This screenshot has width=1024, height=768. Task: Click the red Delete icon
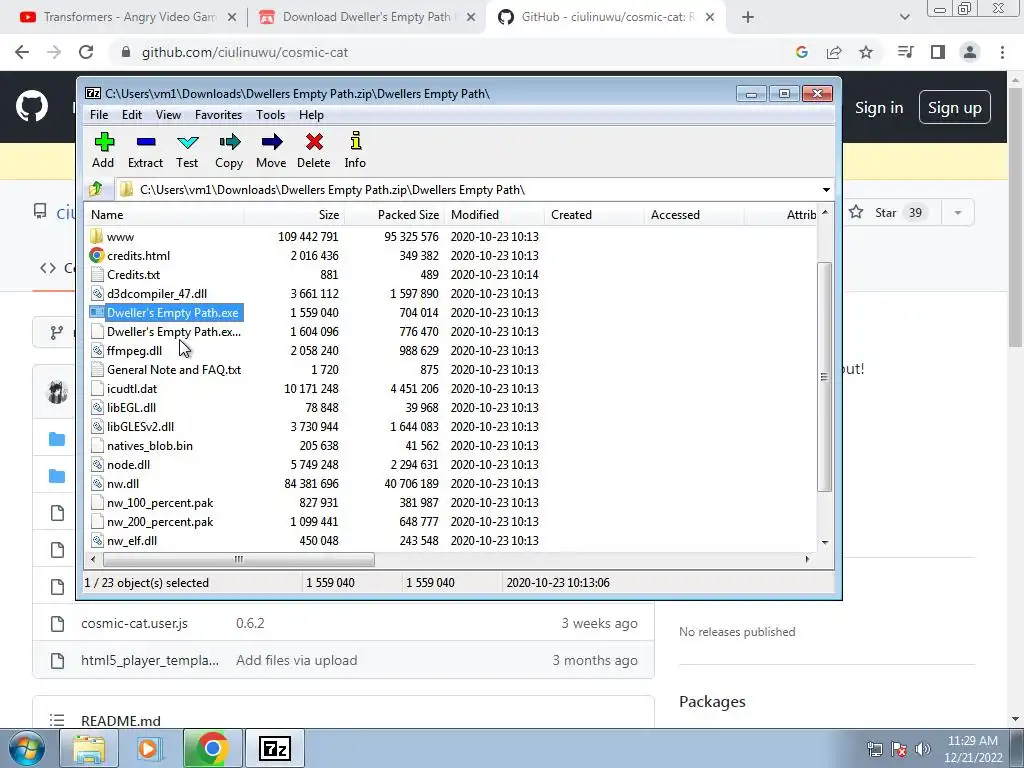pyautogui.click(x=313, y=151)
